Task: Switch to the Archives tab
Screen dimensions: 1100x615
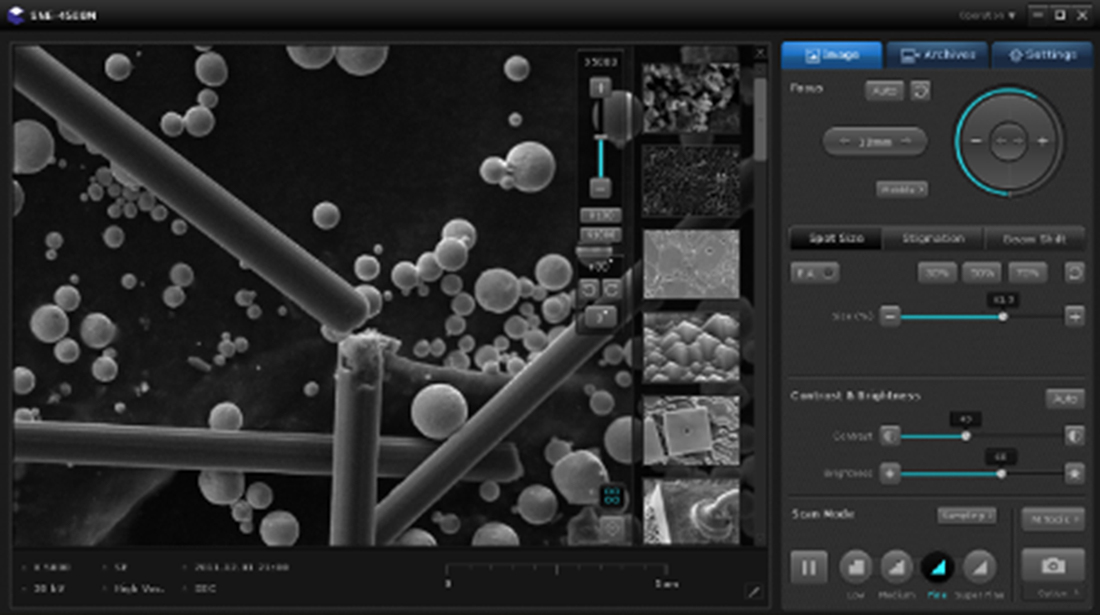Action: (937, 55)
